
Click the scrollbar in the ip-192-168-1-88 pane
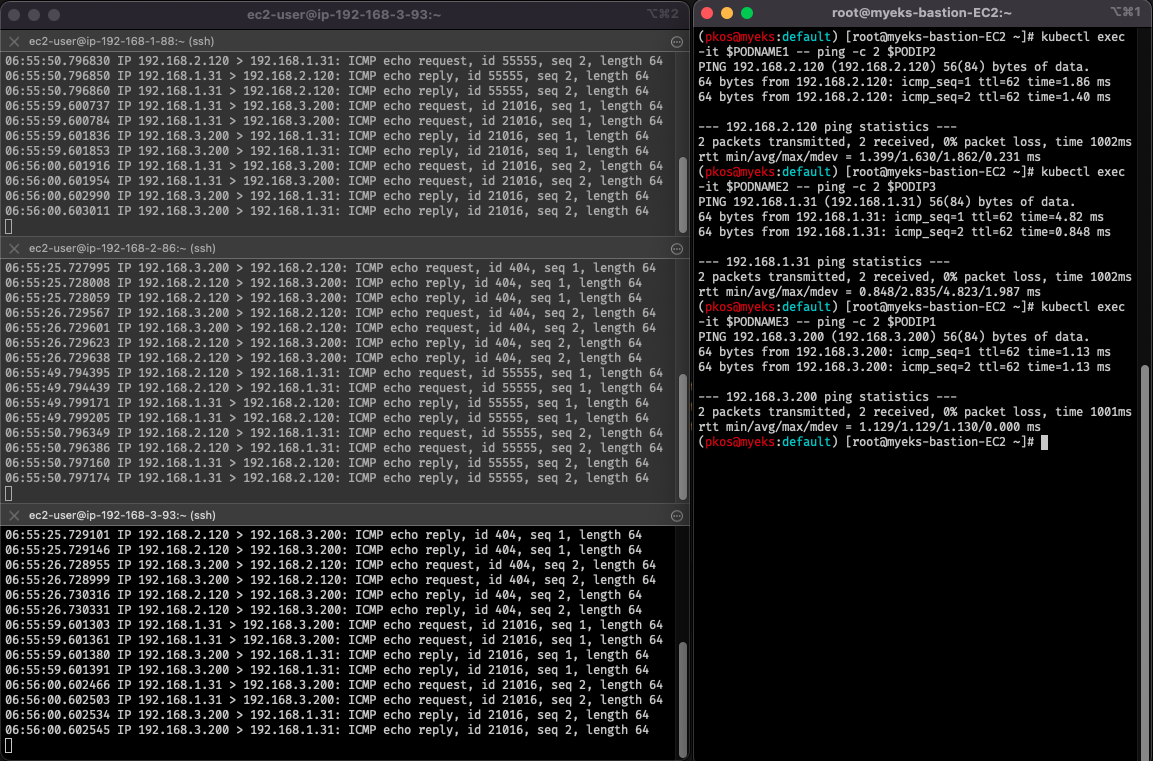(682, 193)
